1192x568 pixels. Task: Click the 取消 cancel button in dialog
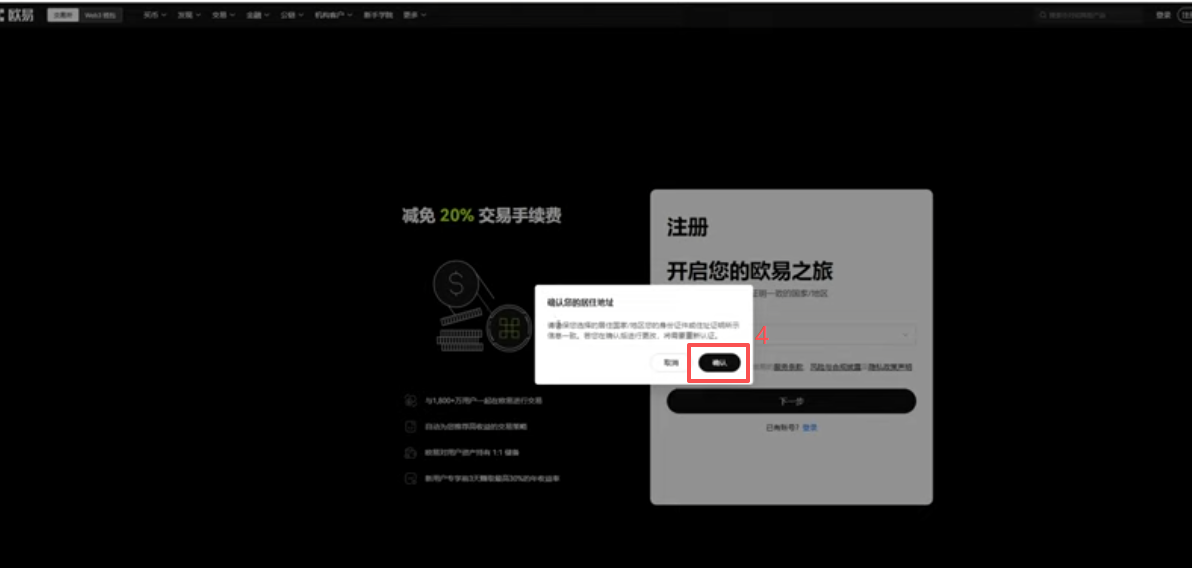coord(670,363)
